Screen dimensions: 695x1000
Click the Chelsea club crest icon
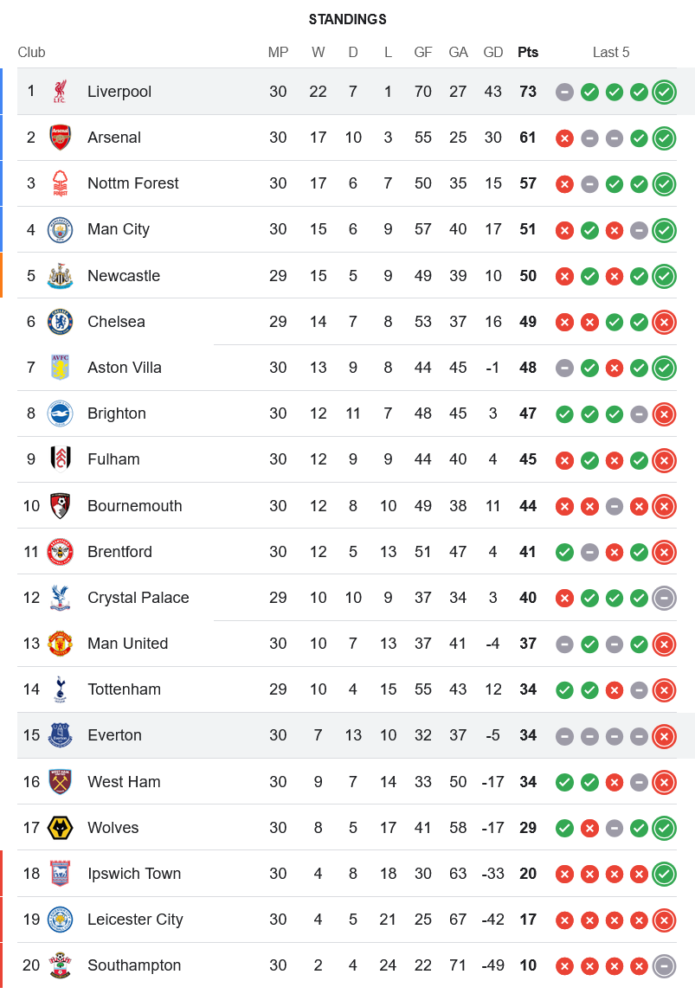pos(60,322)
